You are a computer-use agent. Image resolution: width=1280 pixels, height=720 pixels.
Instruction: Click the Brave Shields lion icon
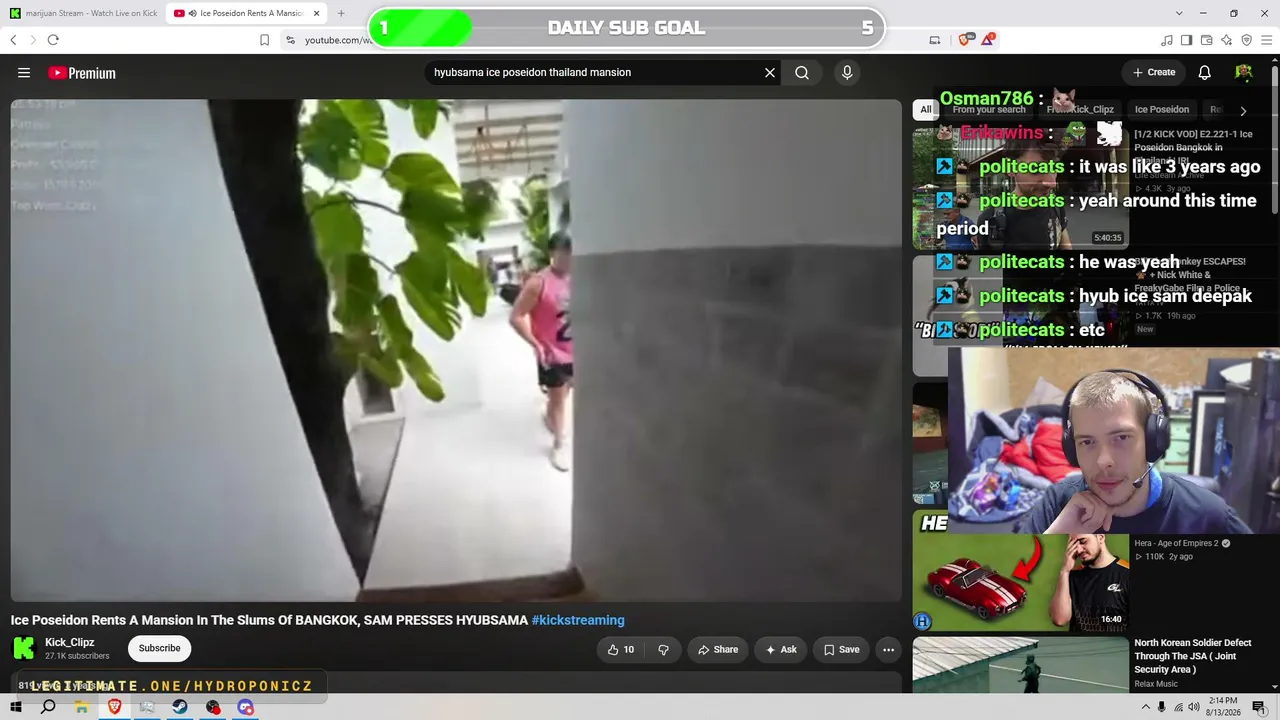[965, 40]
